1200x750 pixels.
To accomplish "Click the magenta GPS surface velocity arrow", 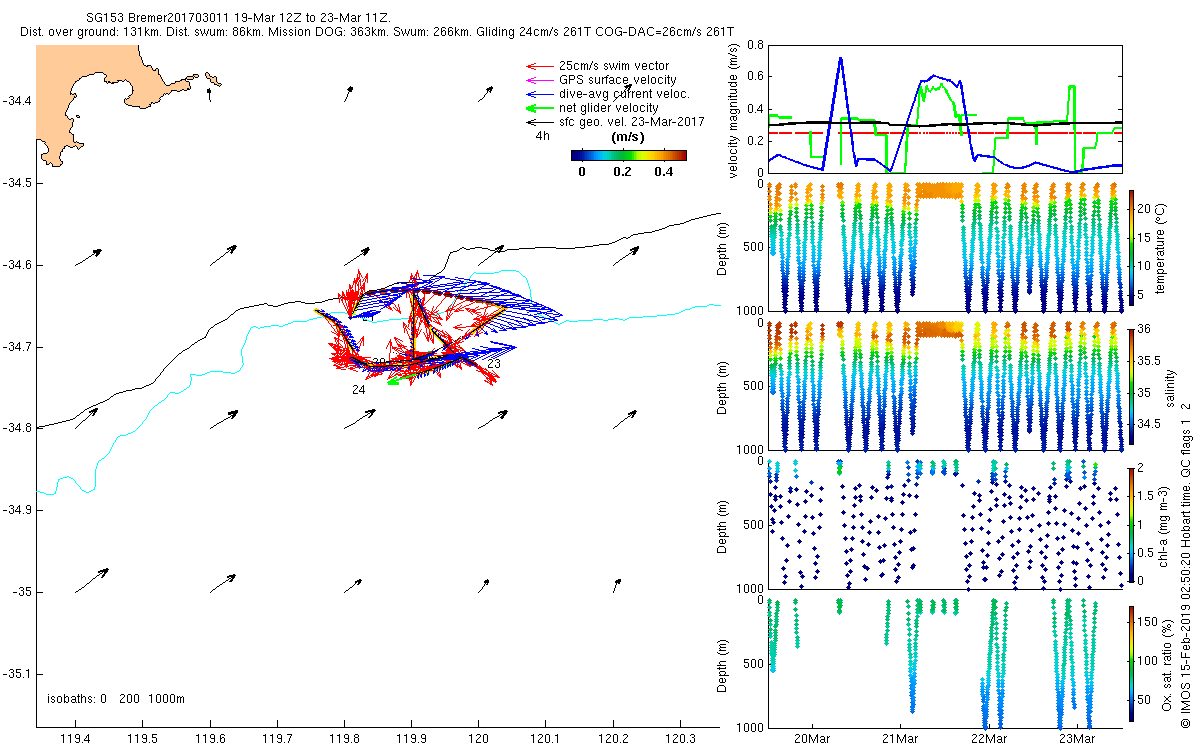I will (540, 80).
